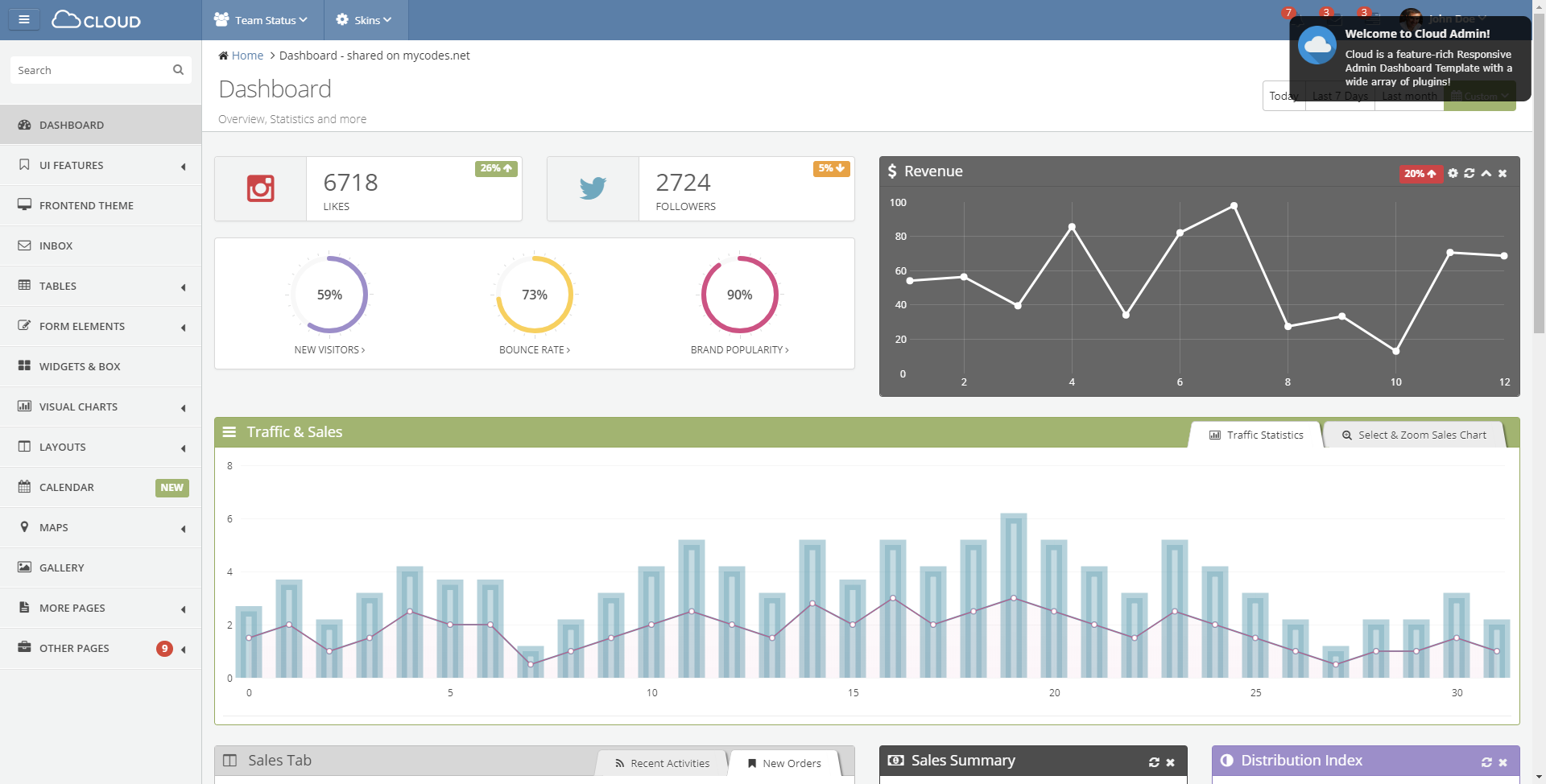Click the 73% Bounce Rate gauge
Viewport: 1546px width, 784px height.
click(535, 295)
